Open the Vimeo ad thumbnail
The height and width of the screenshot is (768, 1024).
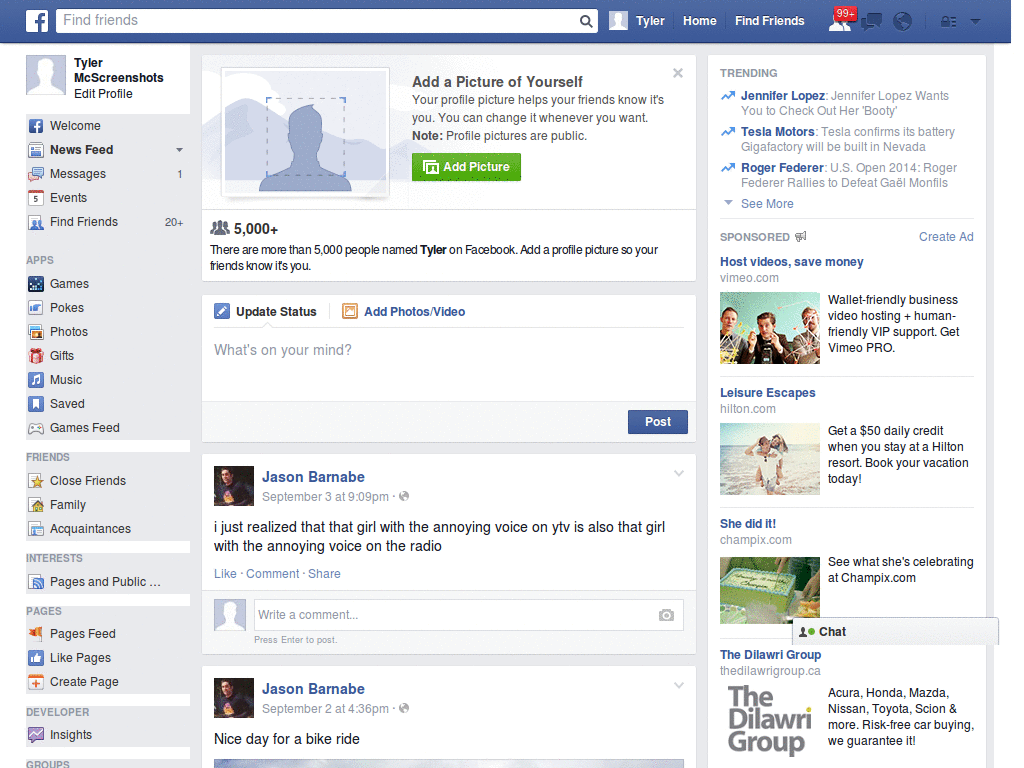coord(769,328)
